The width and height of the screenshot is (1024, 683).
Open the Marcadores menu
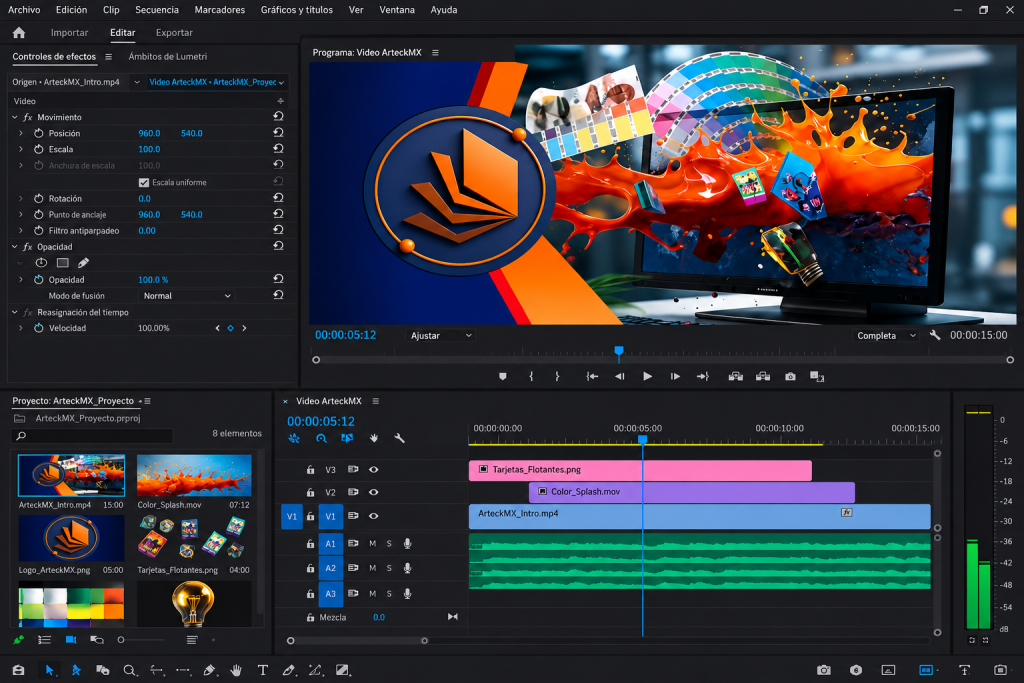[x=219, y=10]
